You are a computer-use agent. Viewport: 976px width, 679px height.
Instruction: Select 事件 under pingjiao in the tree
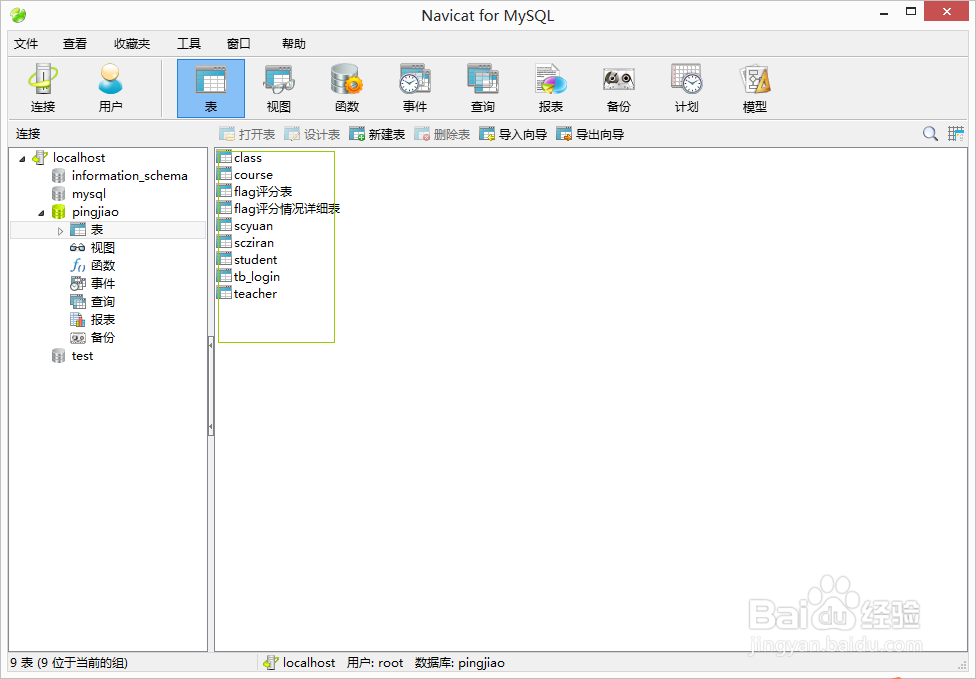tap(103, 284)
